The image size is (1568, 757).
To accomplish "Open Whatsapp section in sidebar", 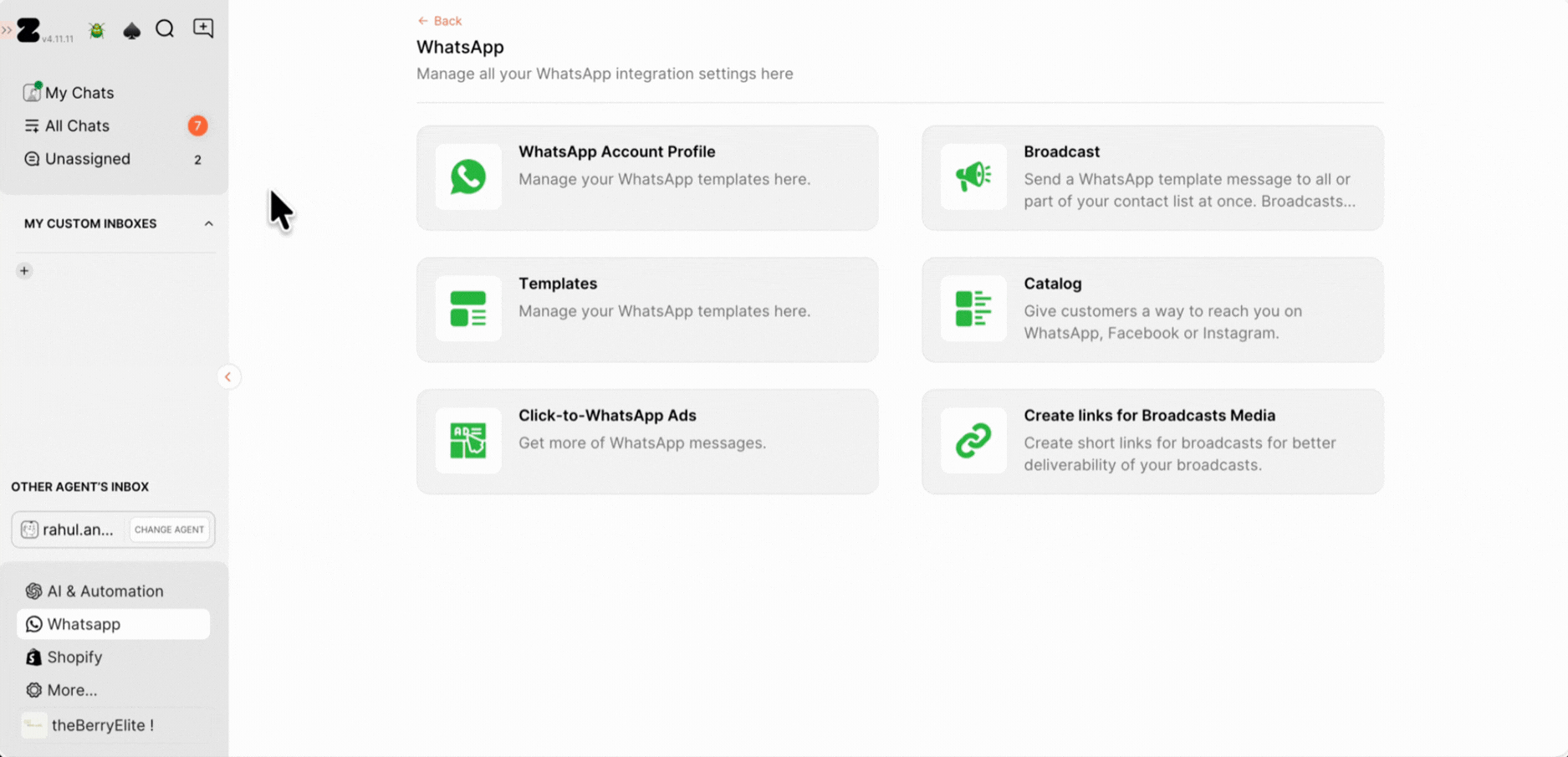I will tap(114, 624).
